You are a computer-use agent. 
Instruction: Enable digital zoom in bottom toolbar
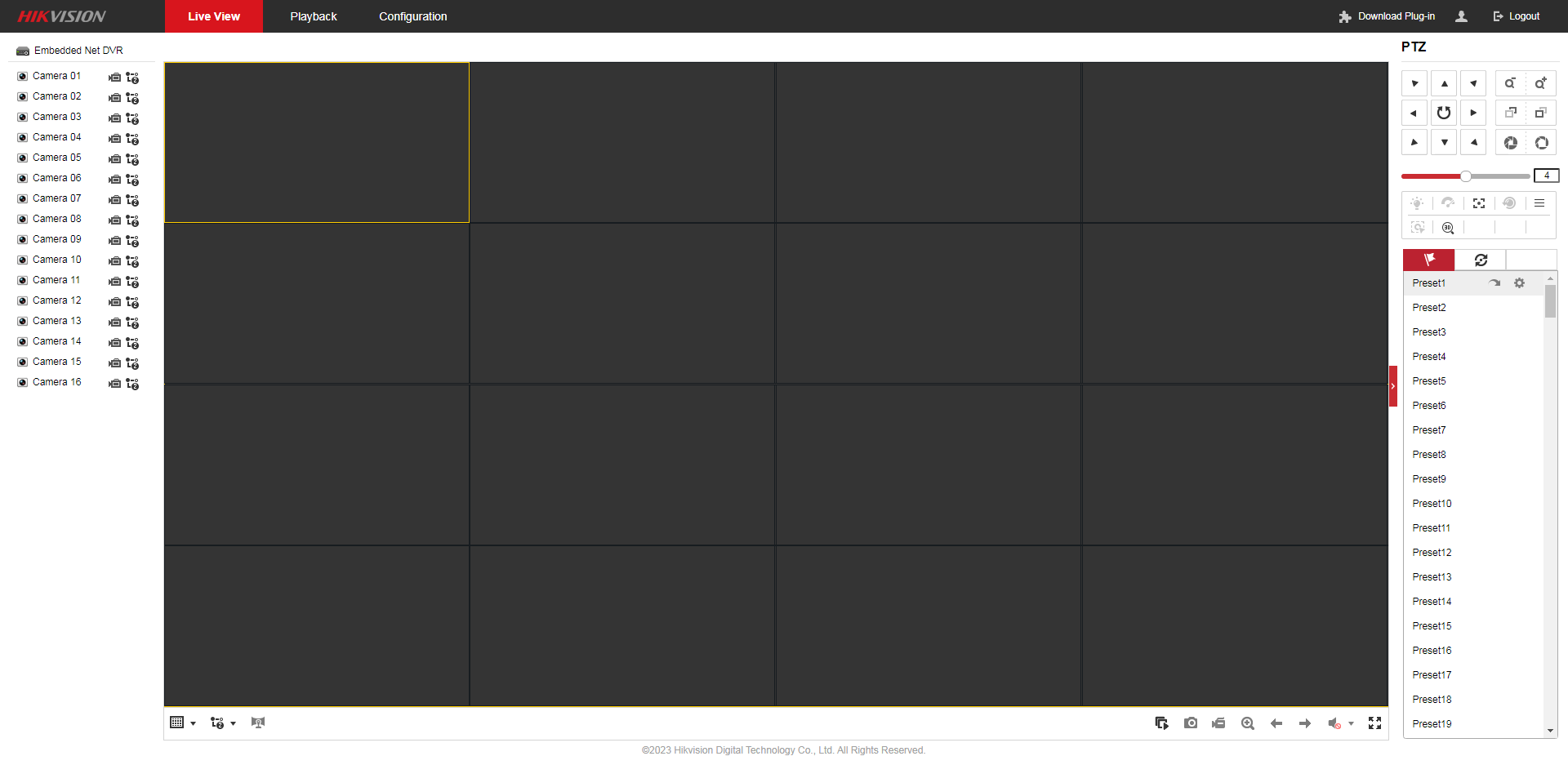[x=1248, y=723]
